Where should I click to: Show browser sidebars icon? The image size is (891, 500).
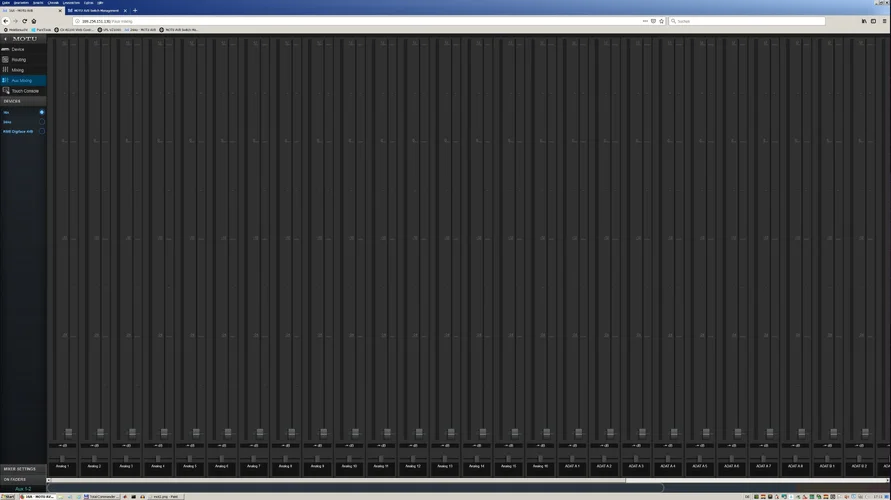[874, 21]
